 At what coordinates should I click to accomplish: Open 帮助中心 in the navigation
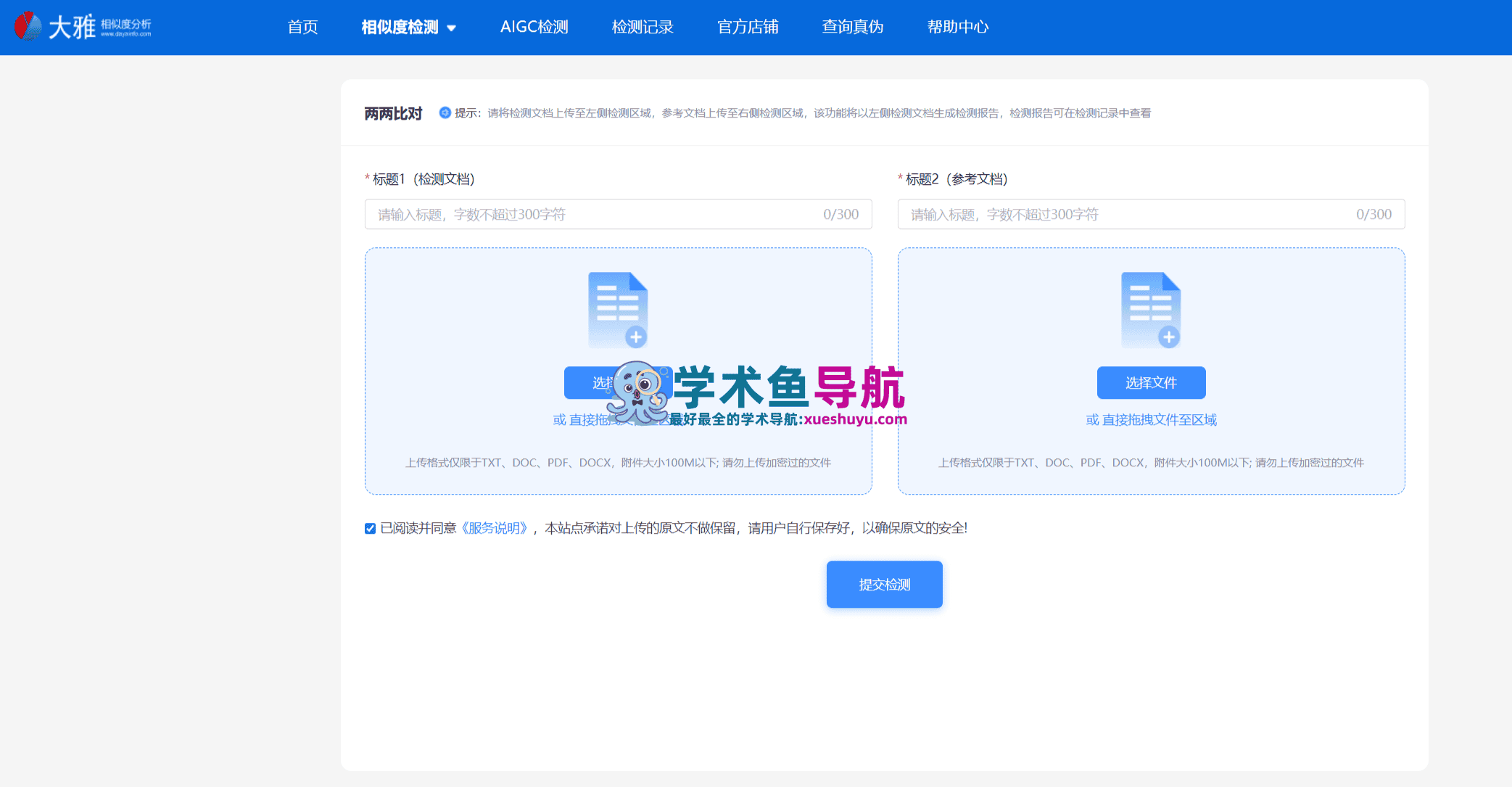point(958,27)
